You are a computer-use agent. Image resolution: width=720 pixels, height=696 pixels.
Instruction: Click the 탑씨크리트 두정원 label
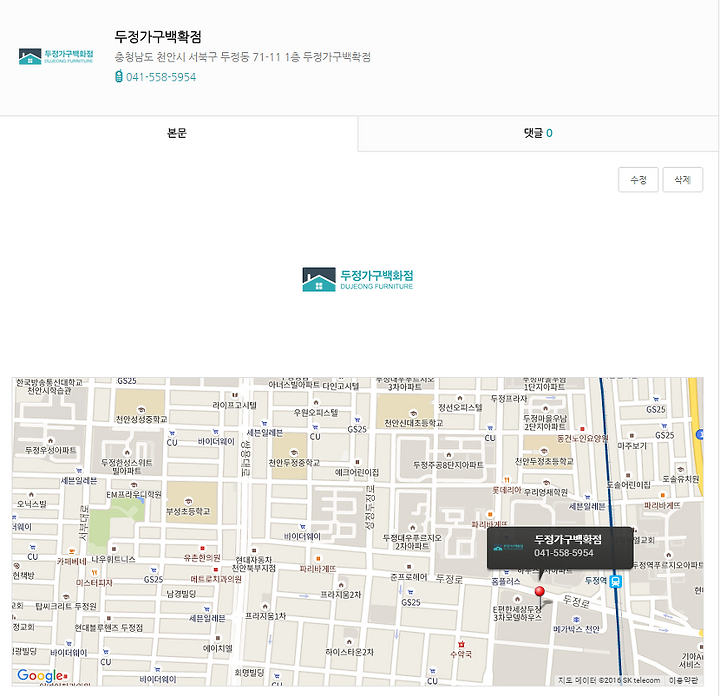tap(66, 606)
